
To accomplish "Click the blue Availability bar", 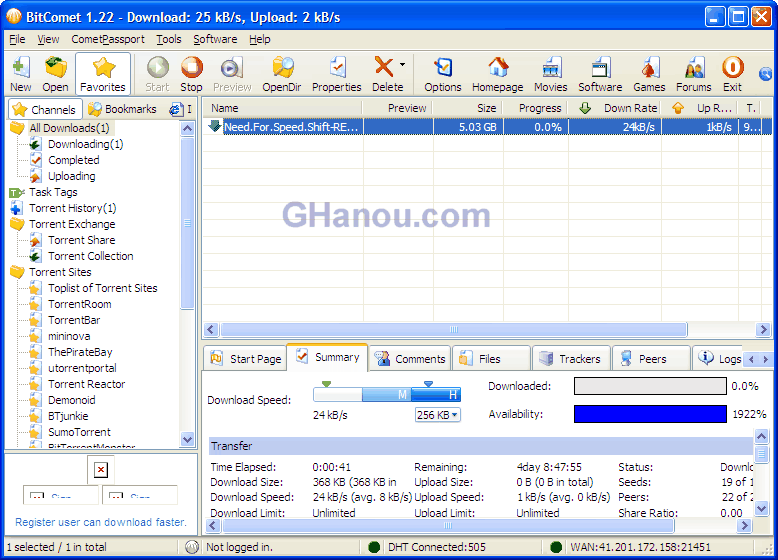I will 650,414.
